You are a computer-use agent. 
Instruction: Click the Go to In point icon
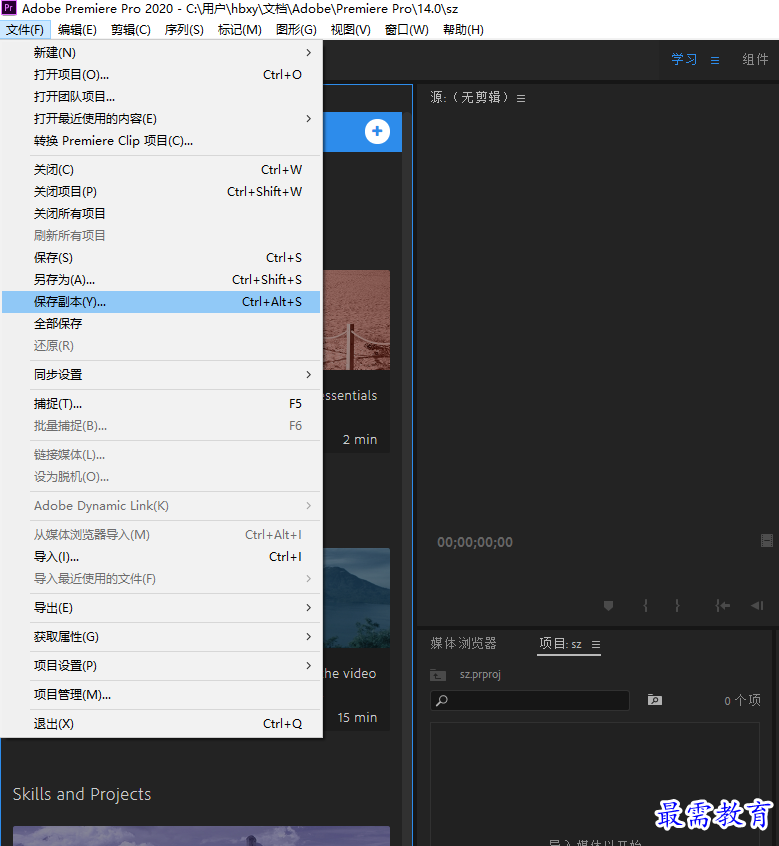722,606
